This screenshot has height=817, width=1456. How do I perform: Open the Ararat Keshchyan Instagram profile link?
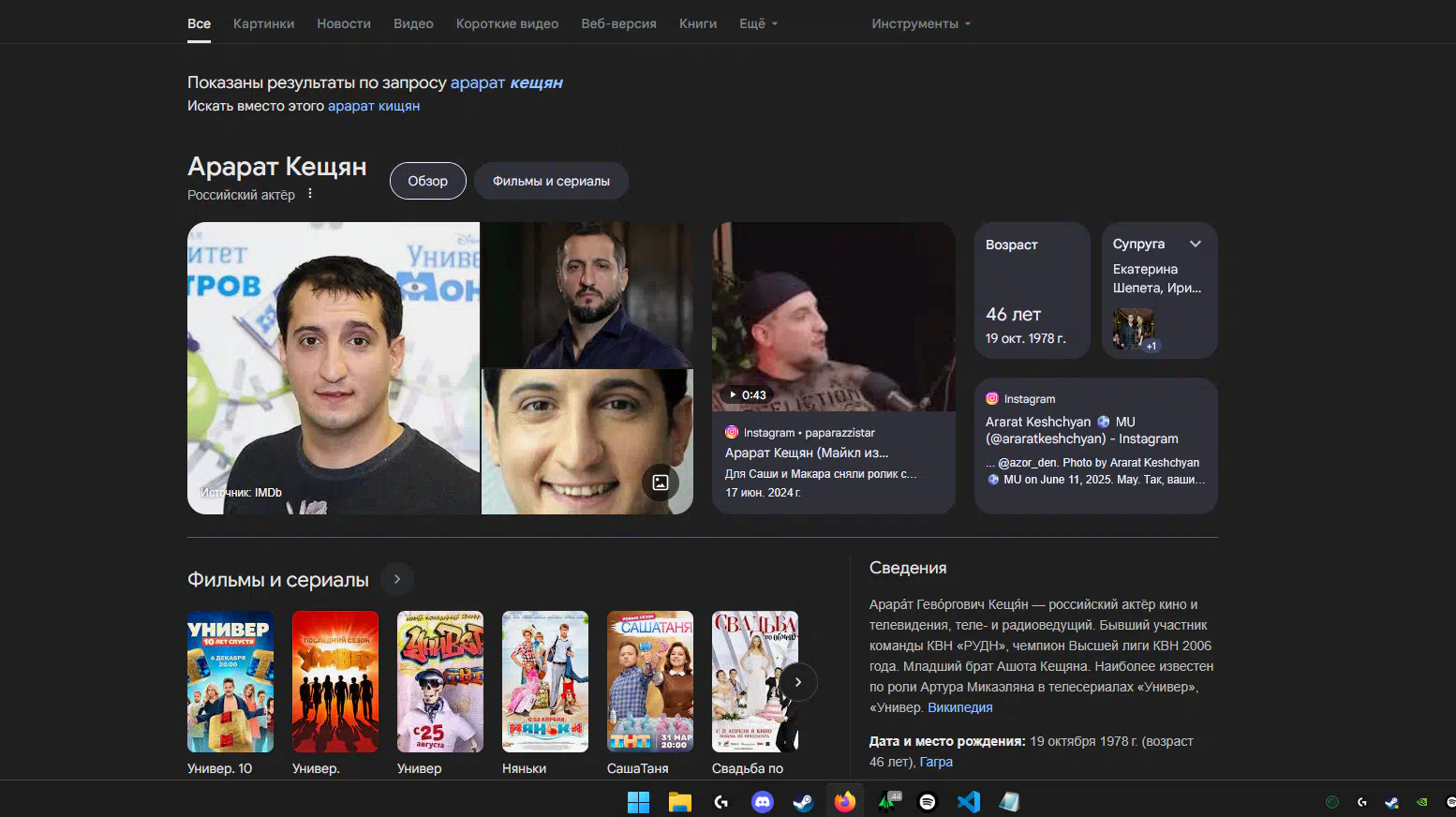(x=1082, y=430)
